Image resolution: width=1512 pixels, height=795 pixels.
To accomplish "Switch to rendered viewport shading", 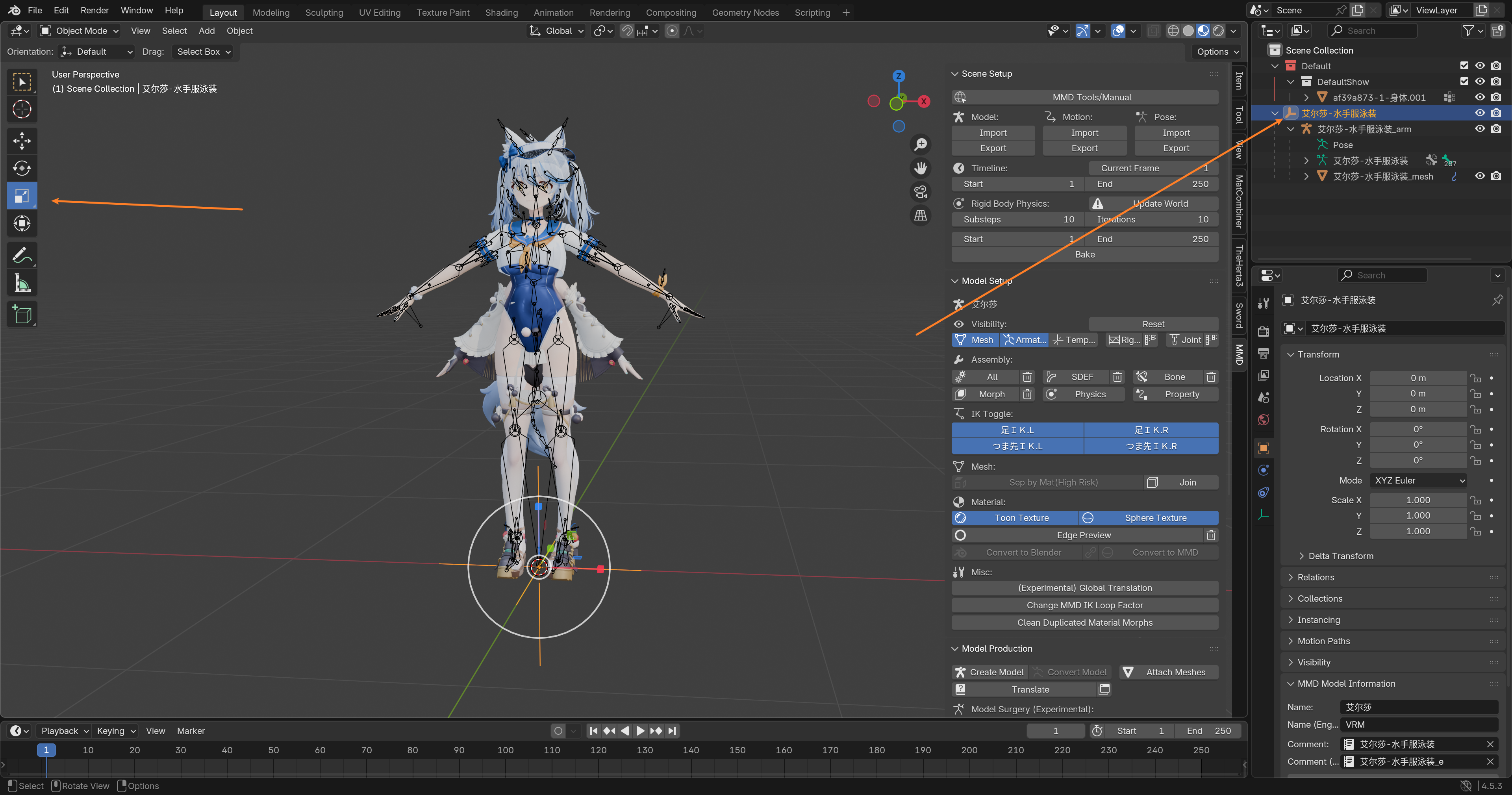I will pyautogui.click(x=1219, y=31).
